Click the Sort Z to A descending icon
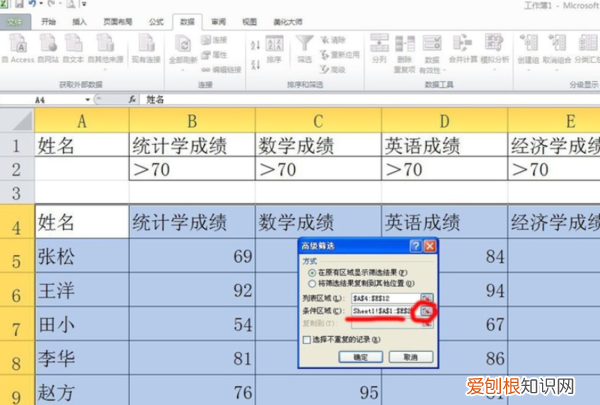The height and width of the screenshot is (405, 600). [255, 64]
